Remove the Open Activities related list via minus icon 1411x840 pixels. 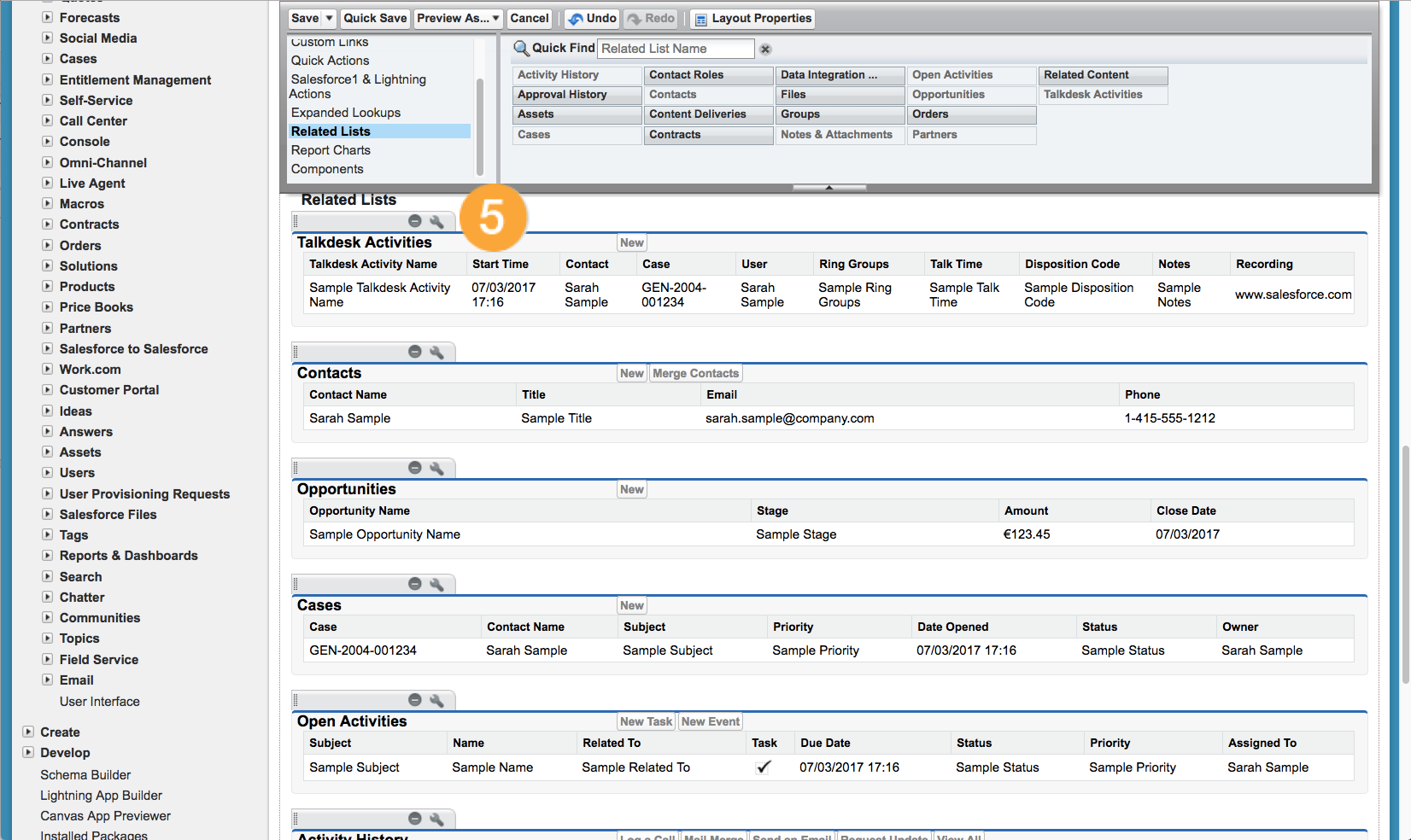(415, 700)
